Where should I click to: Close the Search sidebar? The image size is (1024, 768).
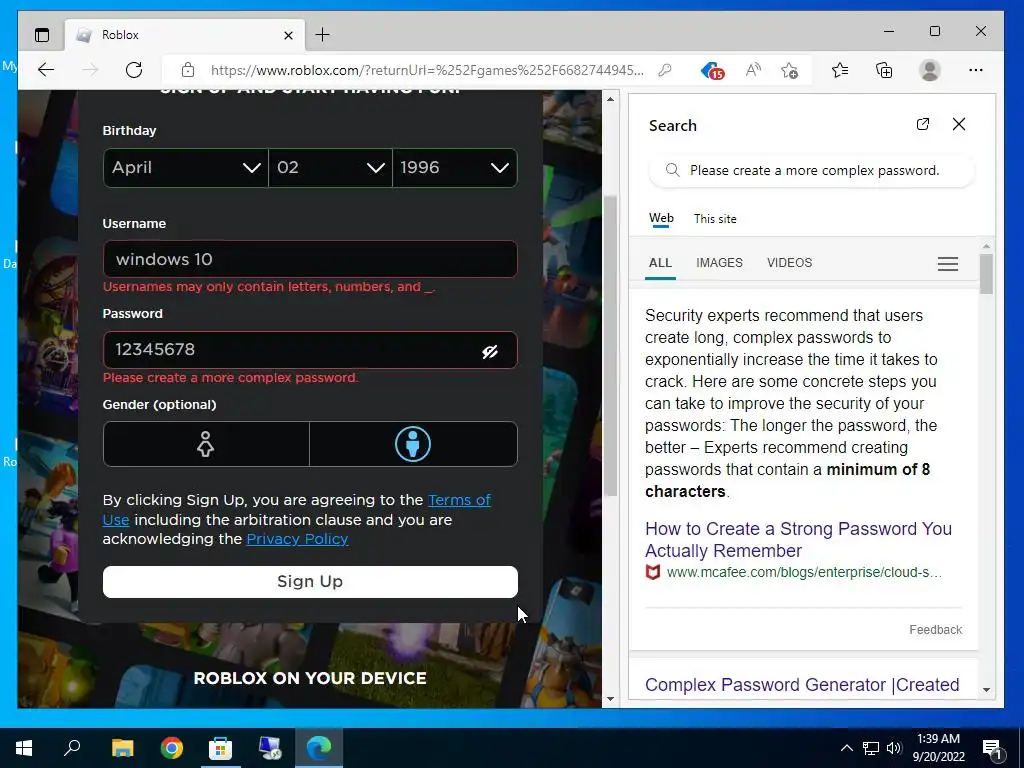tap(959, 124)
